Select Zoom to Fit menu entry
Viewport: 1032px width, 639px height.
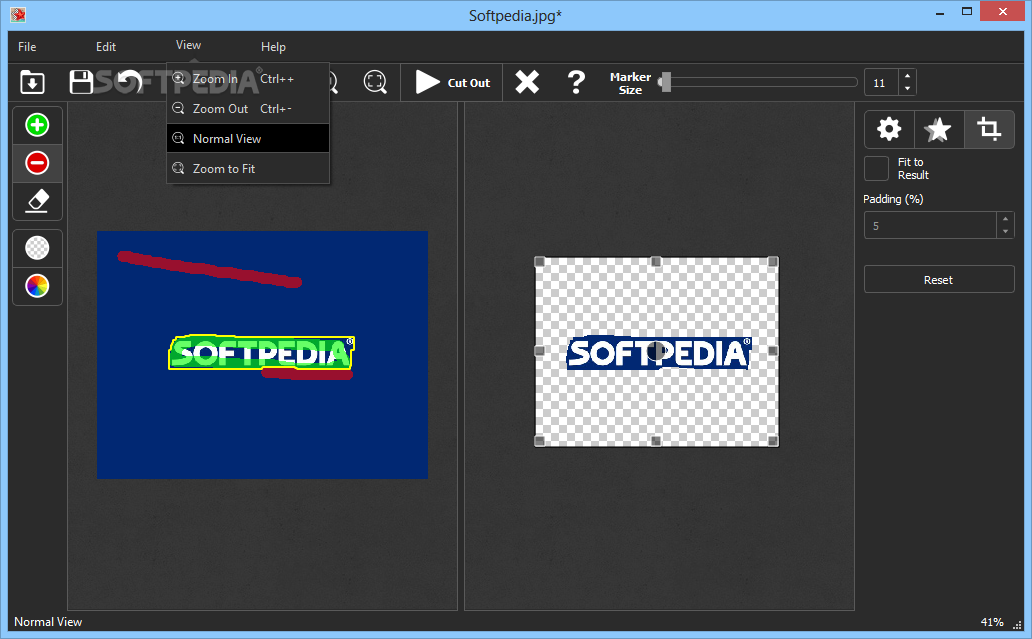(248, 168)
